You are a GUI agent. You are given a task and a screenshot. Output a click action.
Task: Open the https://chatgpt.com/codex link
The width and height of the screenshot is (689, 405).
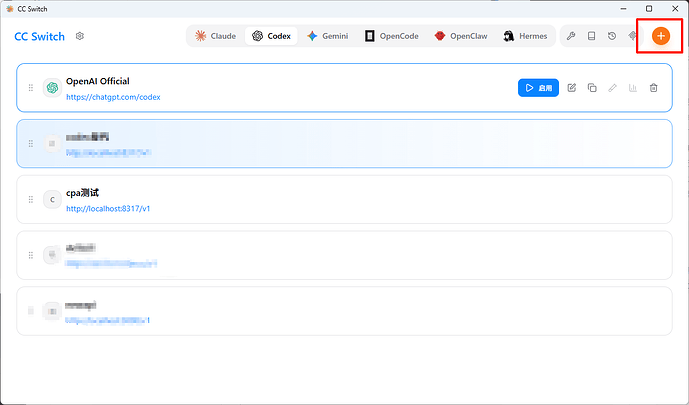click(x=113, y=97)
